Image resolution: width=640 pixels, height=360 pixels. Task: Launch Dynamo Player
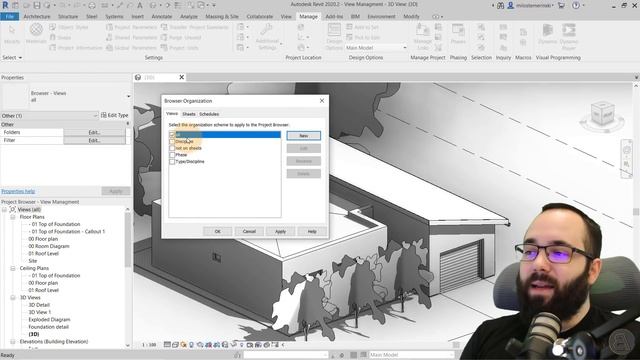click(569, 30)
